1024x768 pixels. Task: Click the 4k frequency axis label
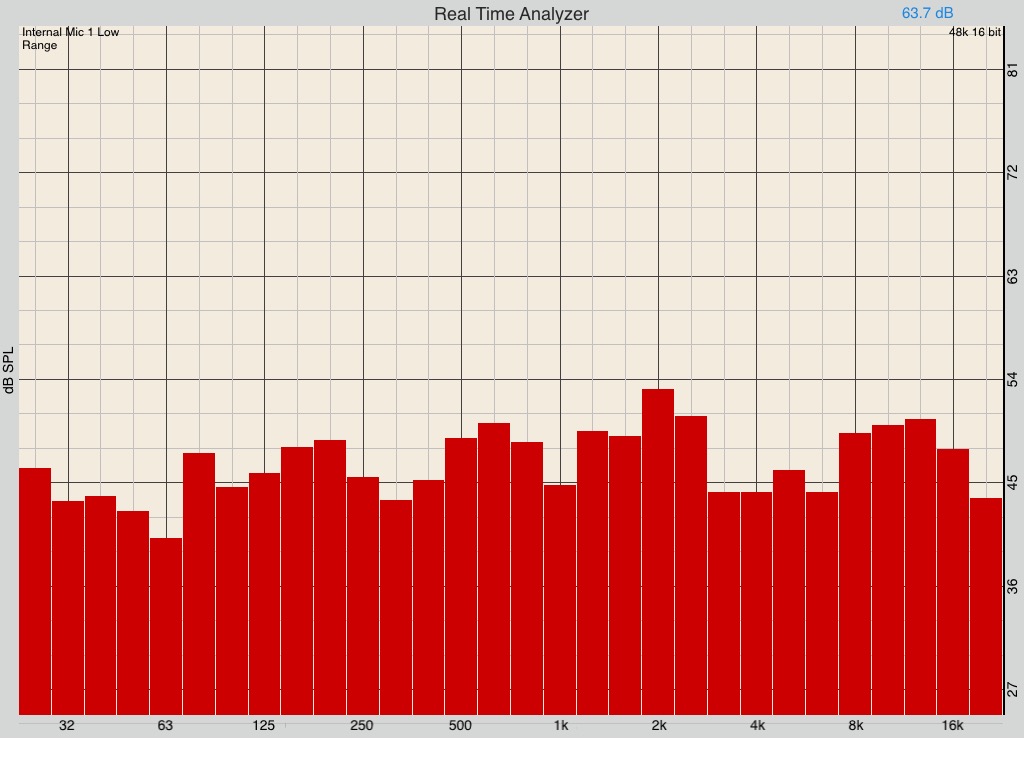pyautogui.click(x=757, y=726)
